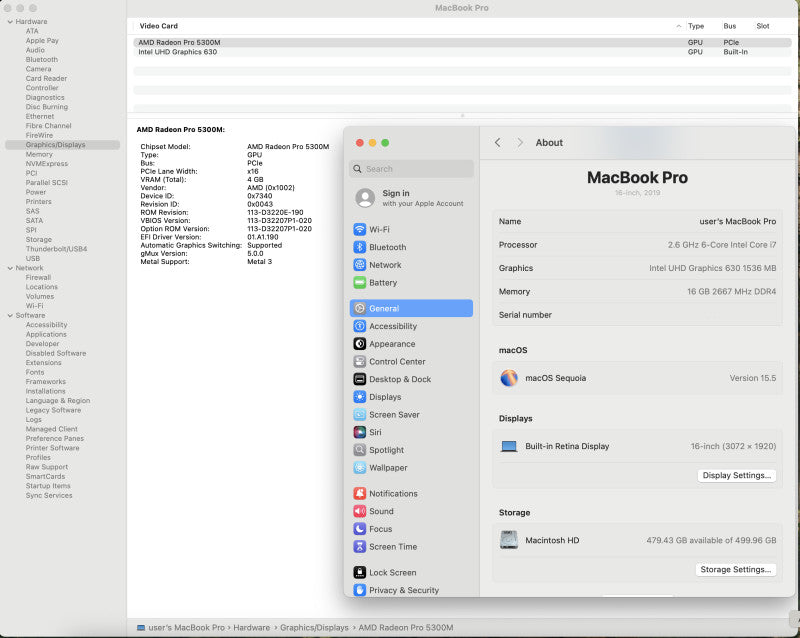The height and width of the screenshot is (638, 800).
Task: Sort by the Video Card column header
Action: (x=159, y=26)
